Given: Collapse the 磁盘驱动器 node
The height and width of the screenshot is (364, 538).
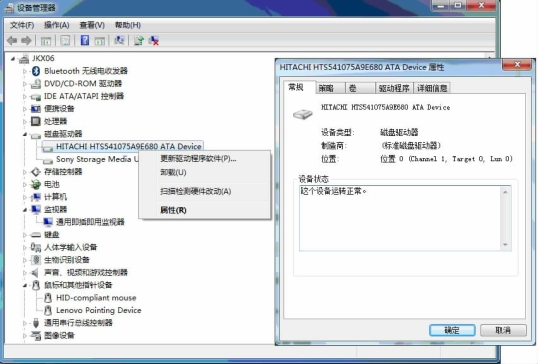Looking at the screenshot, I should pos(25,134).
